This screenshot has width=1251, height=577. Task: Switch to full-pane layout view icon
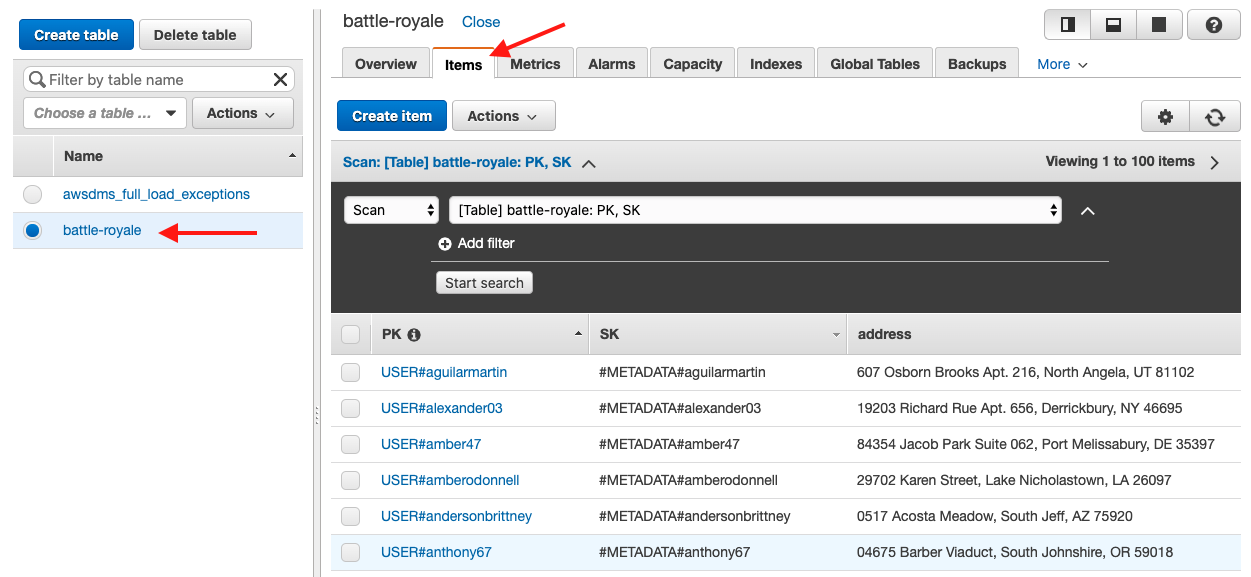click(1159, 24)
